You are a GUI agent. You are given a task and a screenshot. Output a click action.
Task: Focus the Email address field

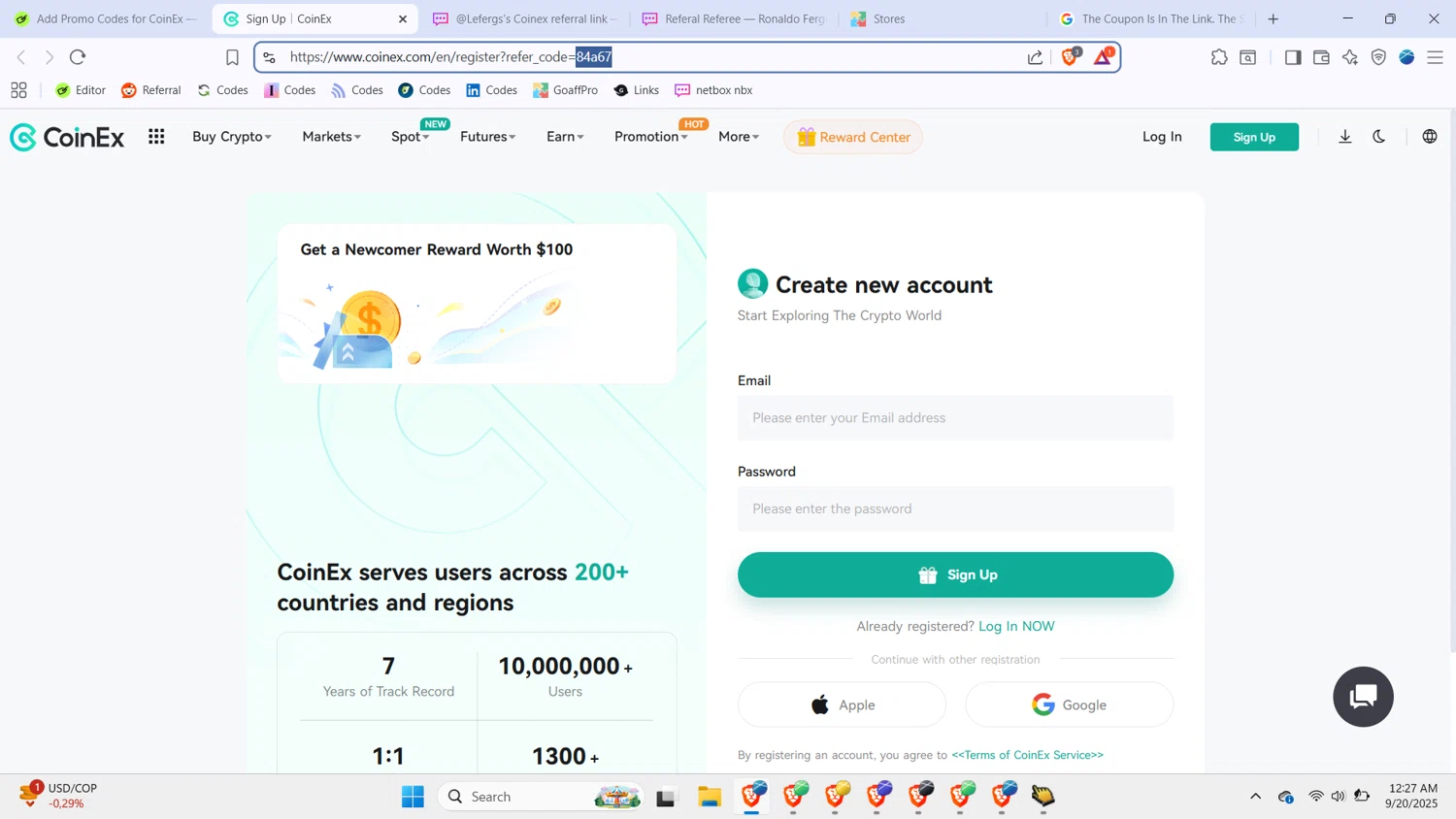(x=955, y=417)
